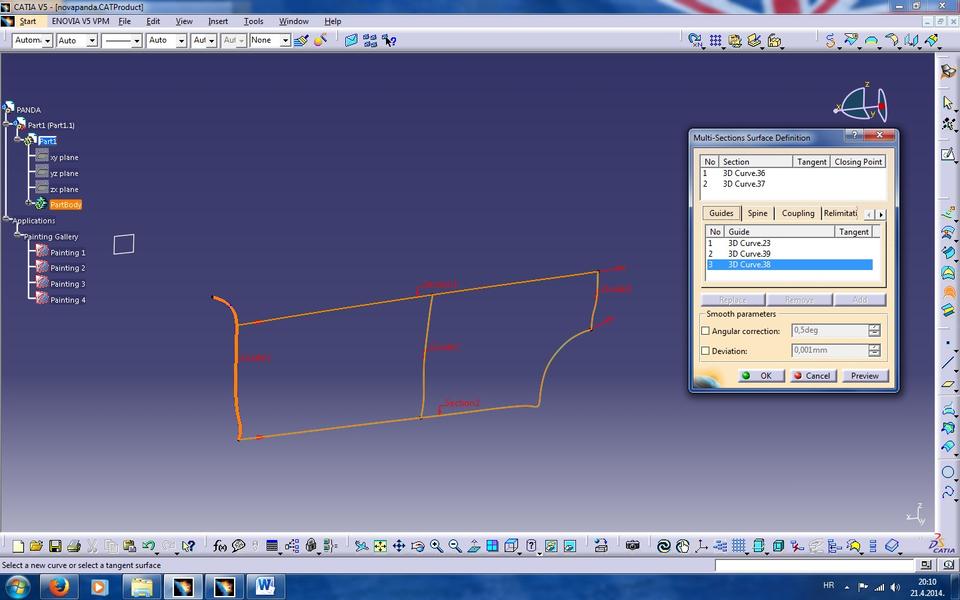This screenshot has width=960, height=600.
Task: Select the Pan tool
Action: pos(399,545)
